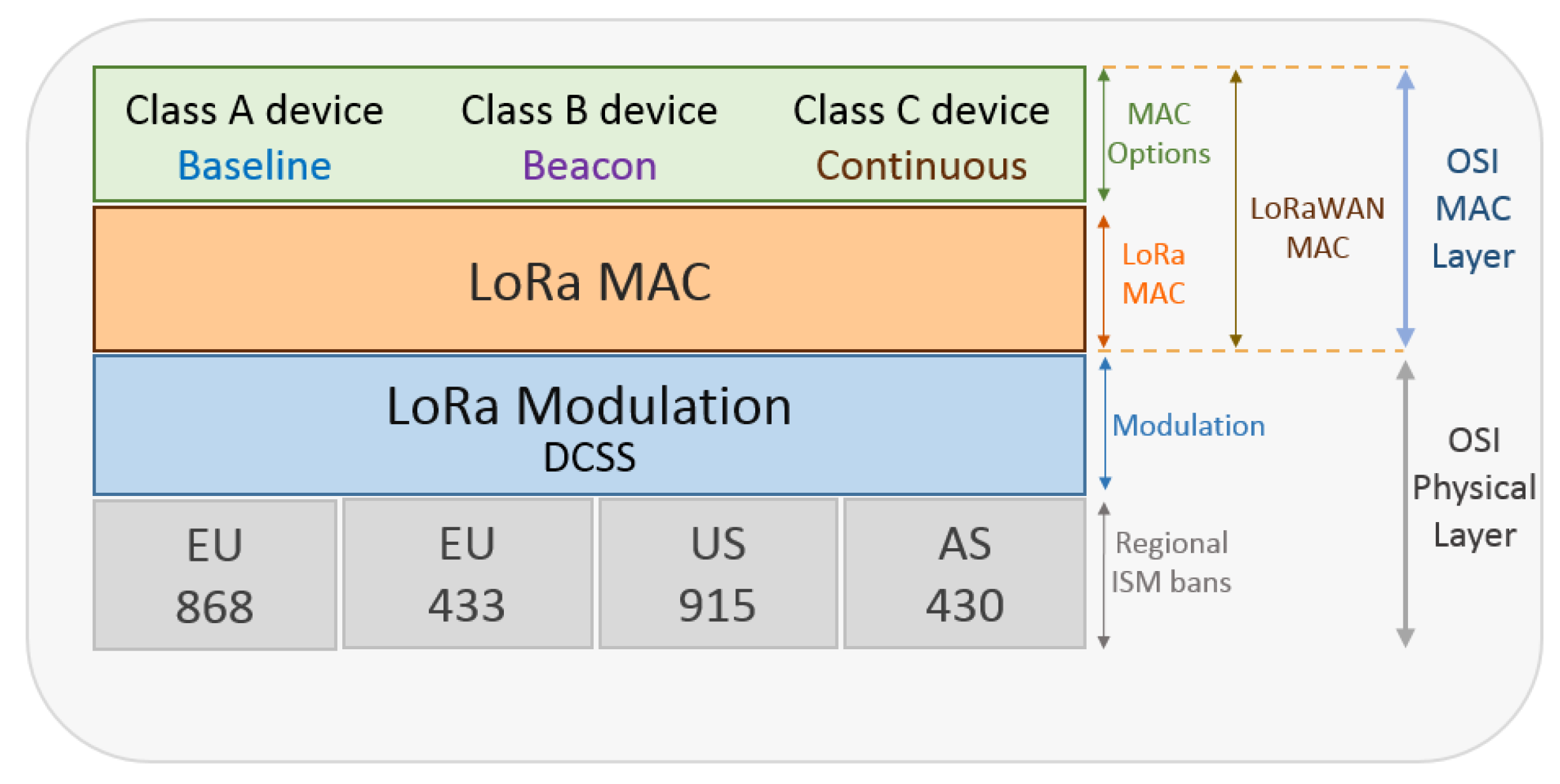Select the EU 868 band box
The image size is (1560, 784).
[x=214, y=574]
